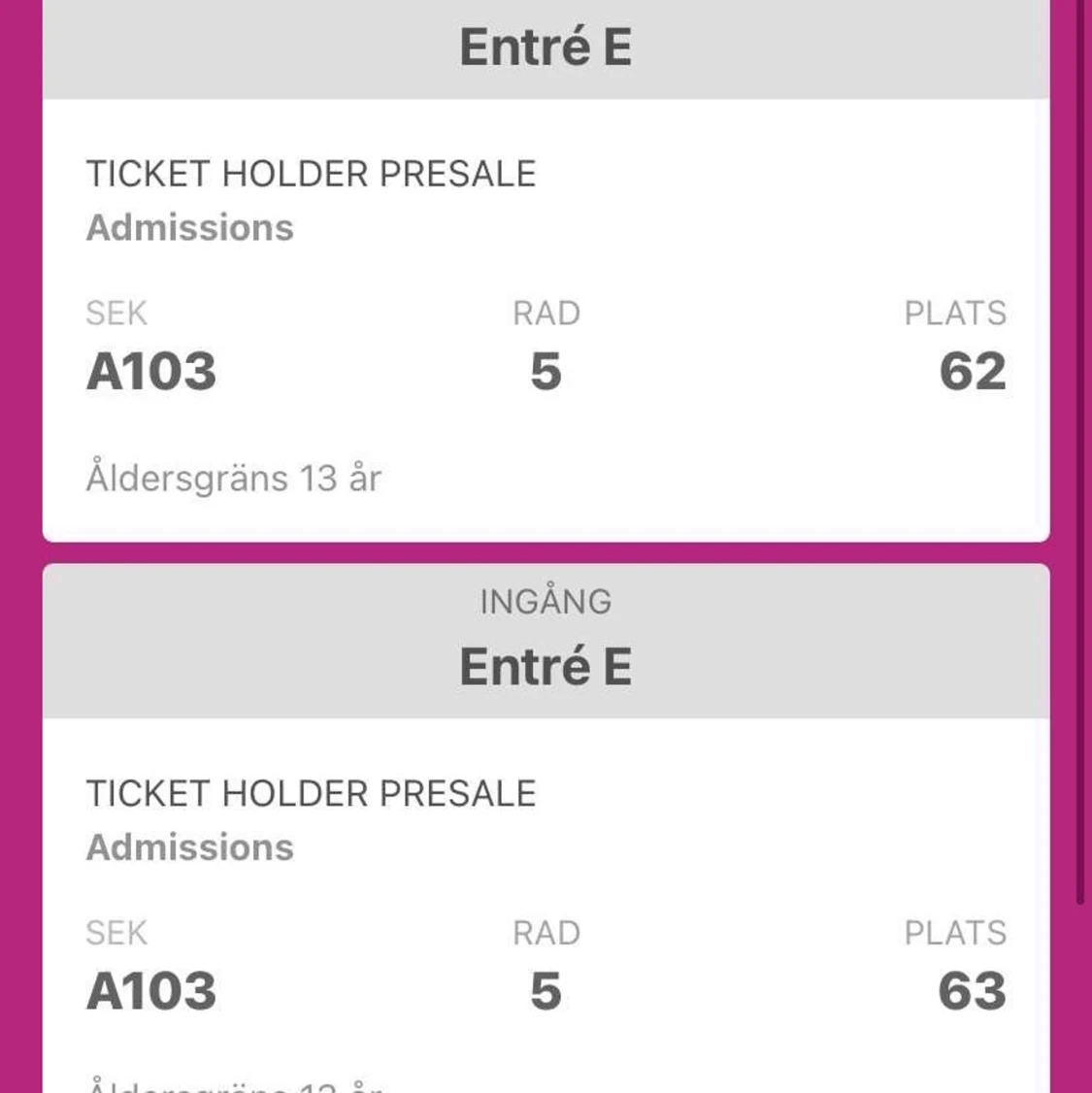
Task: Tap seat number 62
Action: [973, 372]
